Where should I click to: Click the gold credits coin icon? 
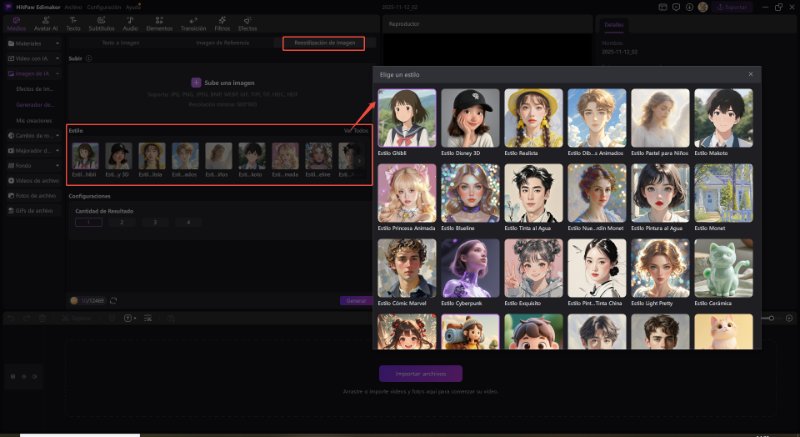74,301
